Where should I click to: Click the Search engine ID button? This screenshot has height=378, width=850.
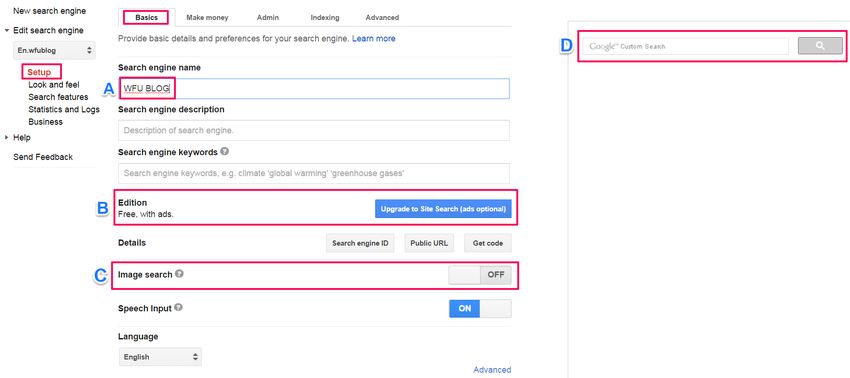(360, 243)
